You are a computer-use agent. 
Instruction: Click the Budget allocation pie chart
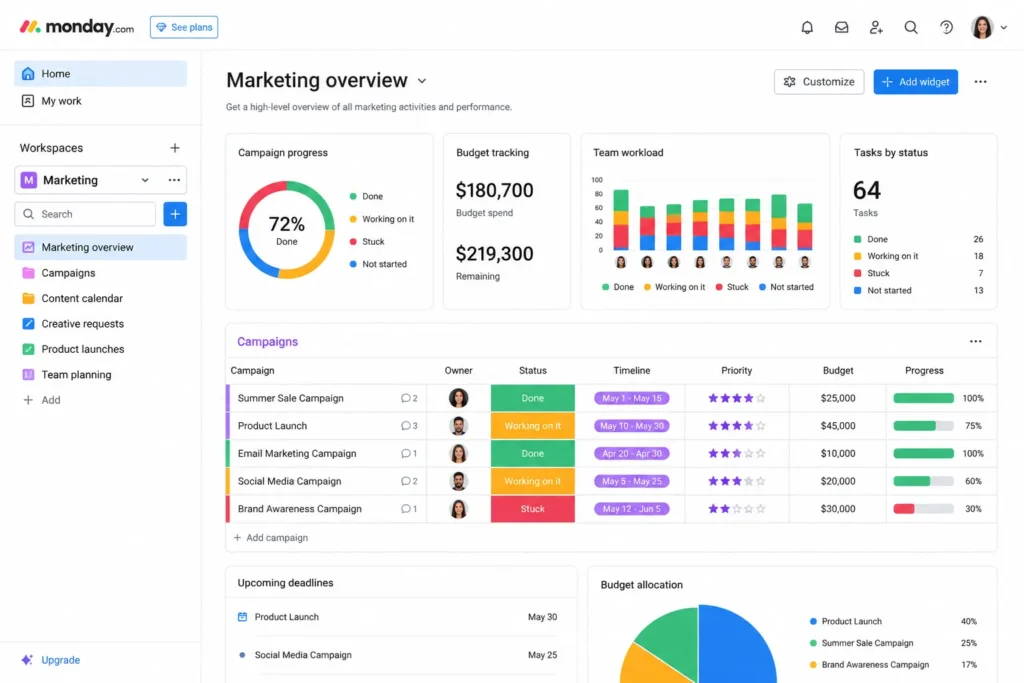tap(697, 644)
